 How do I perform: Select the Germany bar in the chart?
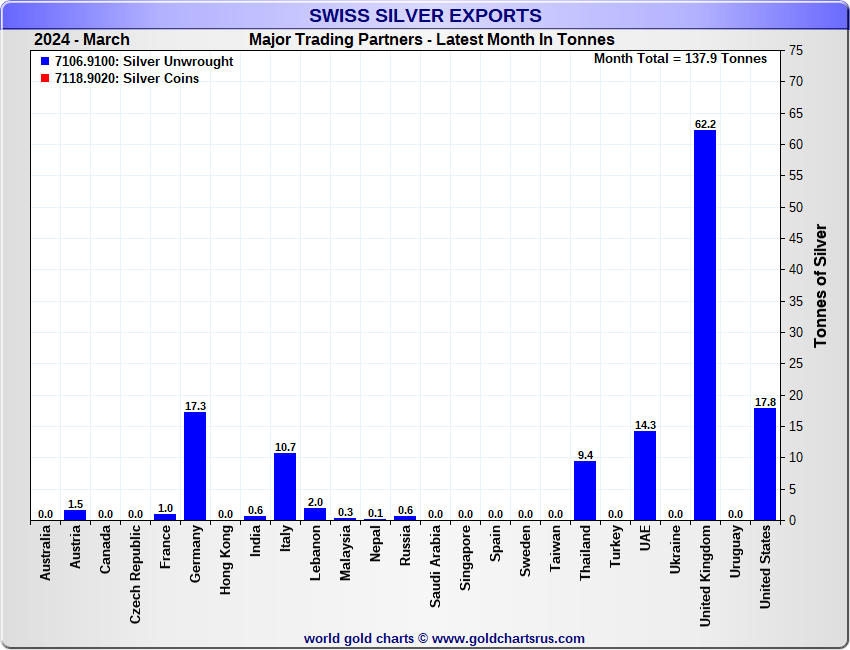tap(195, 466)
